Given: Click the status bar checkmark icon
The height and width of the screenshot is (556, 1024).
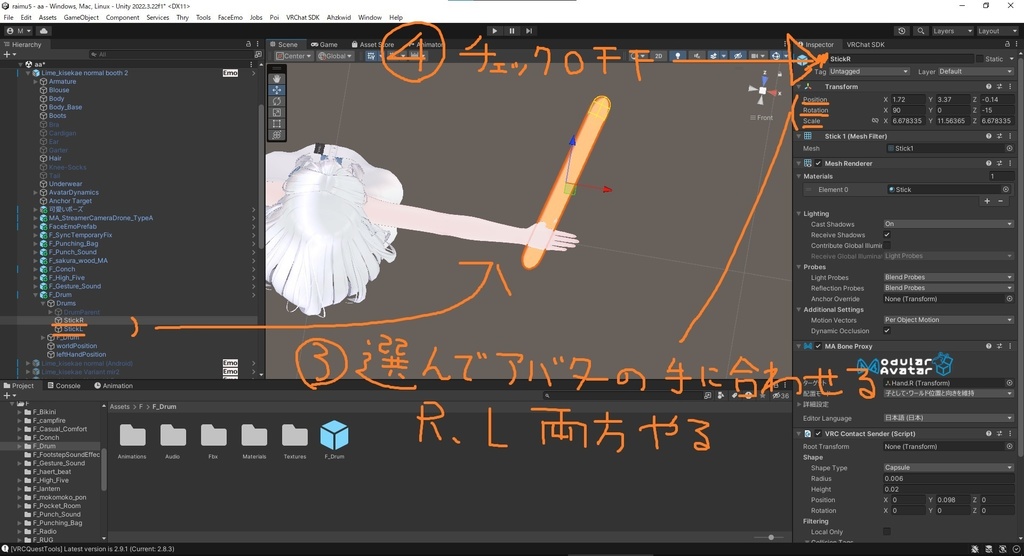Looking at the screenshot, I should 1016,549.
